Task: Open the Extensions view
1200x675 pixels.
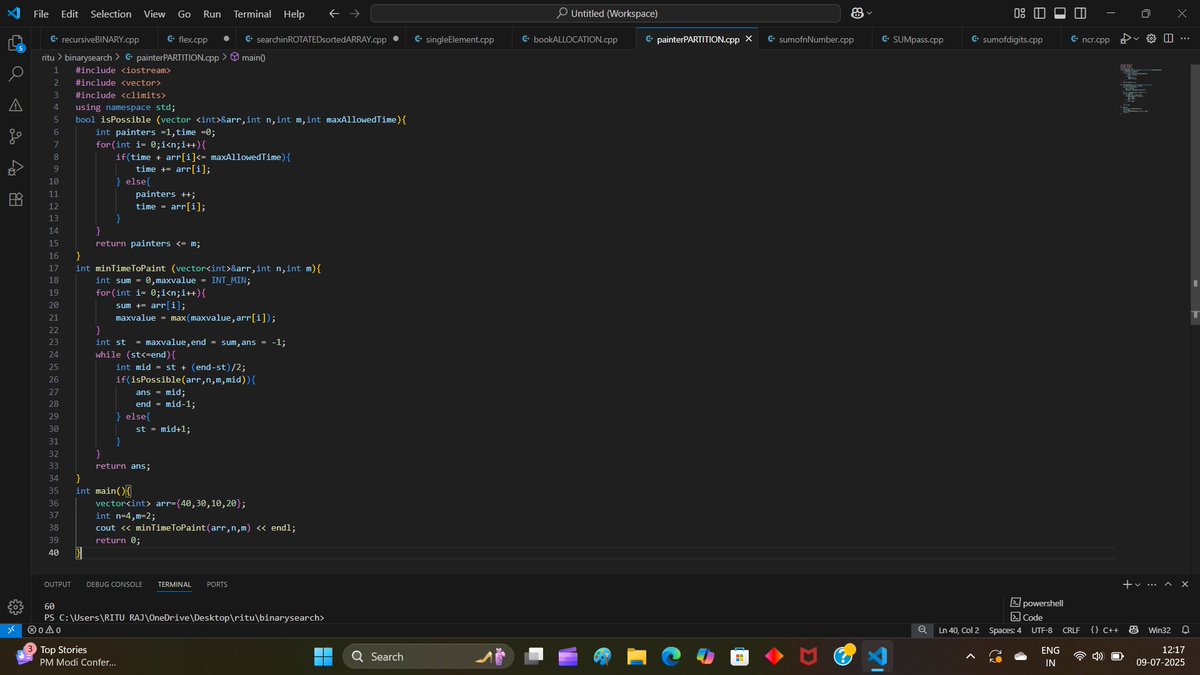Action: point(16,198)
